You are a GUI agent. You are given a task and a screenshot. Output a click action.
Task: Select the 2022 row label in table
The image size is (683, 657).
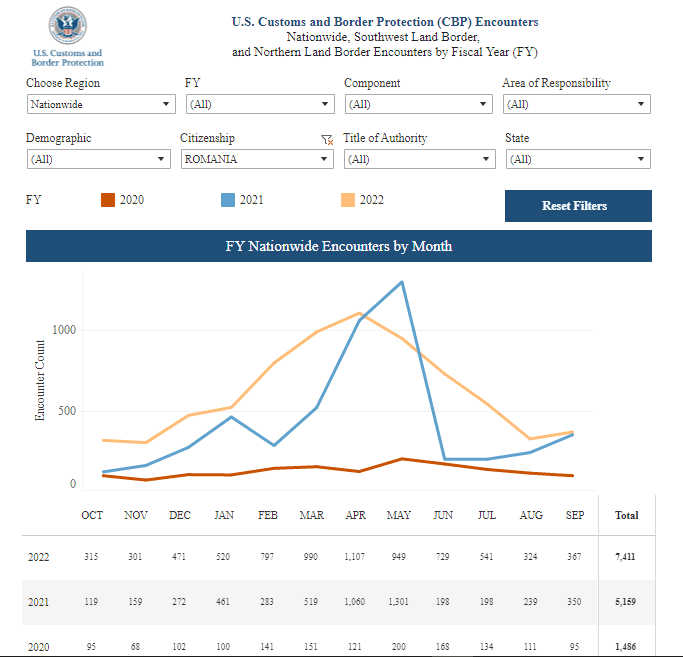(39, 557)
